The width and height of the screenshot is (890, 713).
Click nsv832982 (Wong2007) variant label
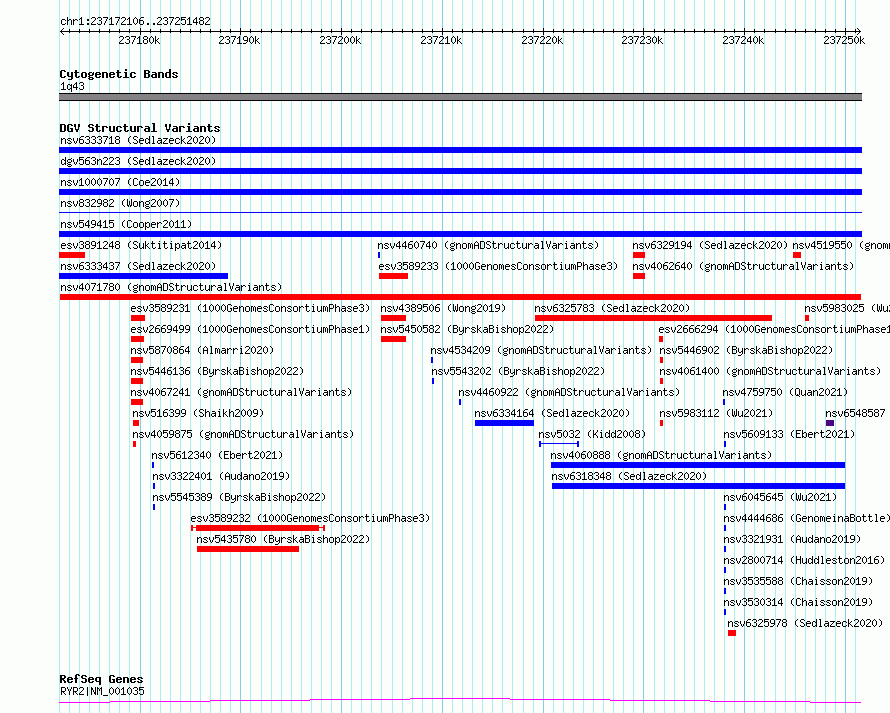(x=120, y=203)
